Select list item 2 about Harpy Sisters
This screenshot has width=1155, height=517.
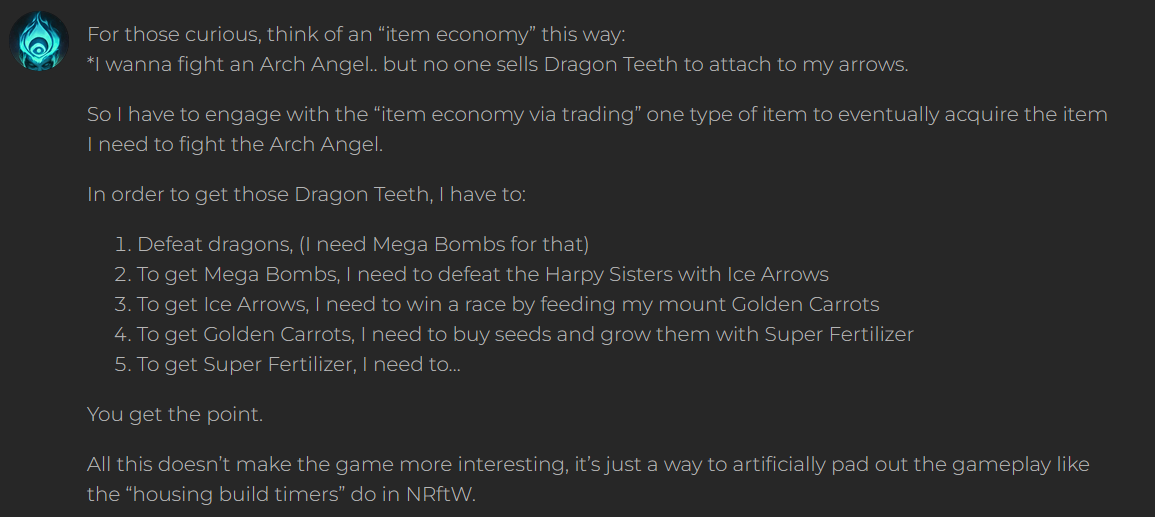coord(471,274)
